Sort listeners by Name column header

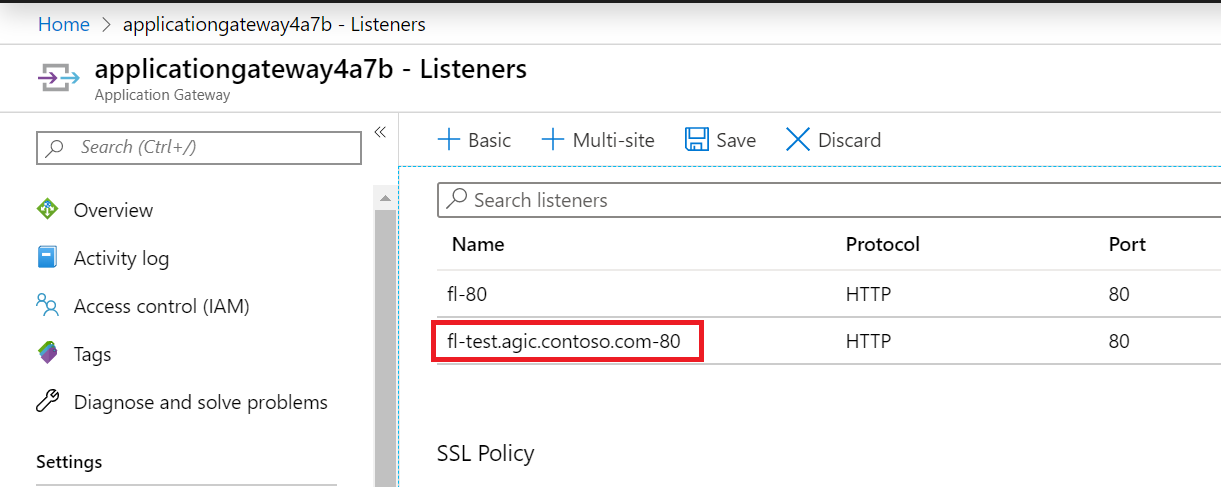click(478, 244)
